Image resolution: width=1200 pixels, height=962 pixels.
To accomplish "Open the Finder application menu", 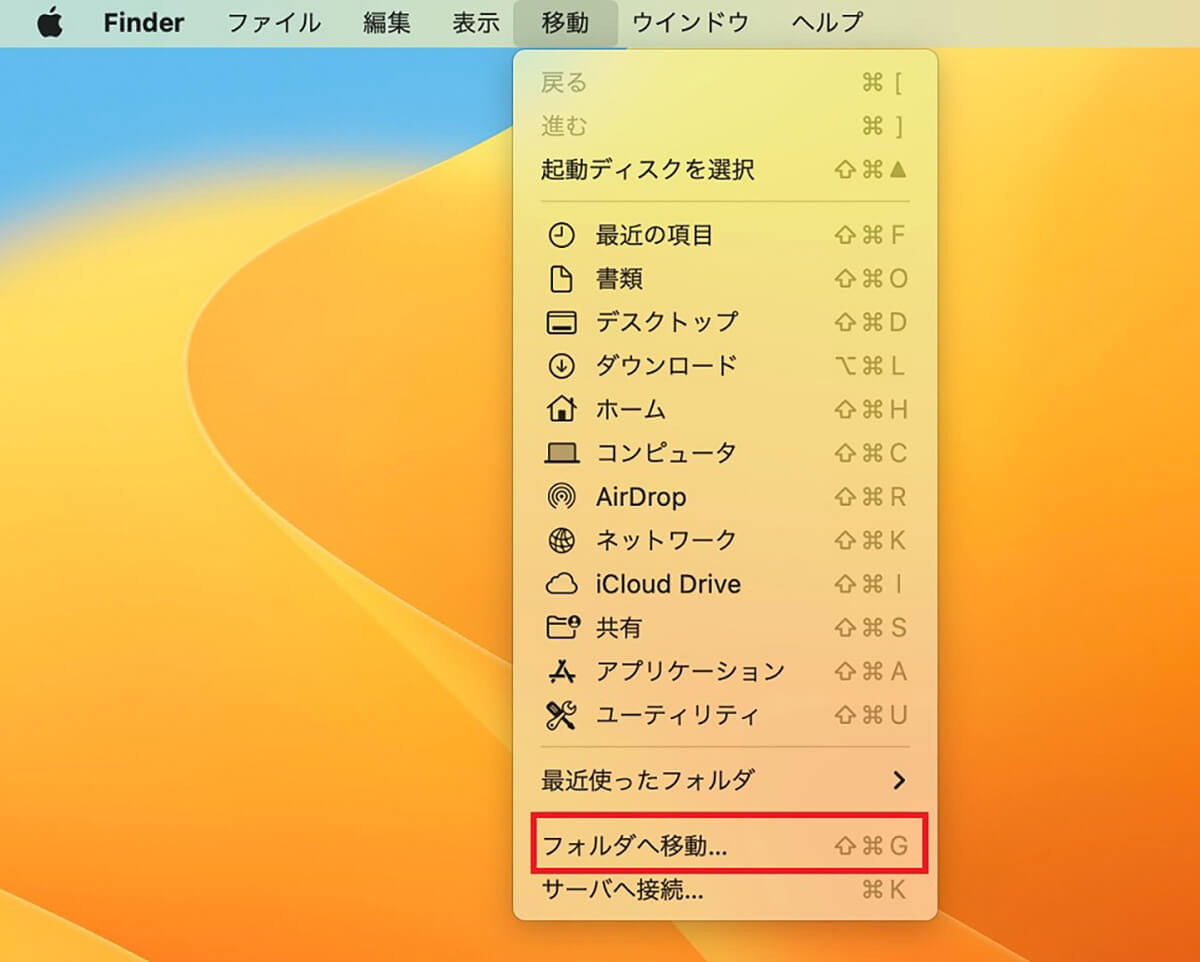I will coord(144,23).
